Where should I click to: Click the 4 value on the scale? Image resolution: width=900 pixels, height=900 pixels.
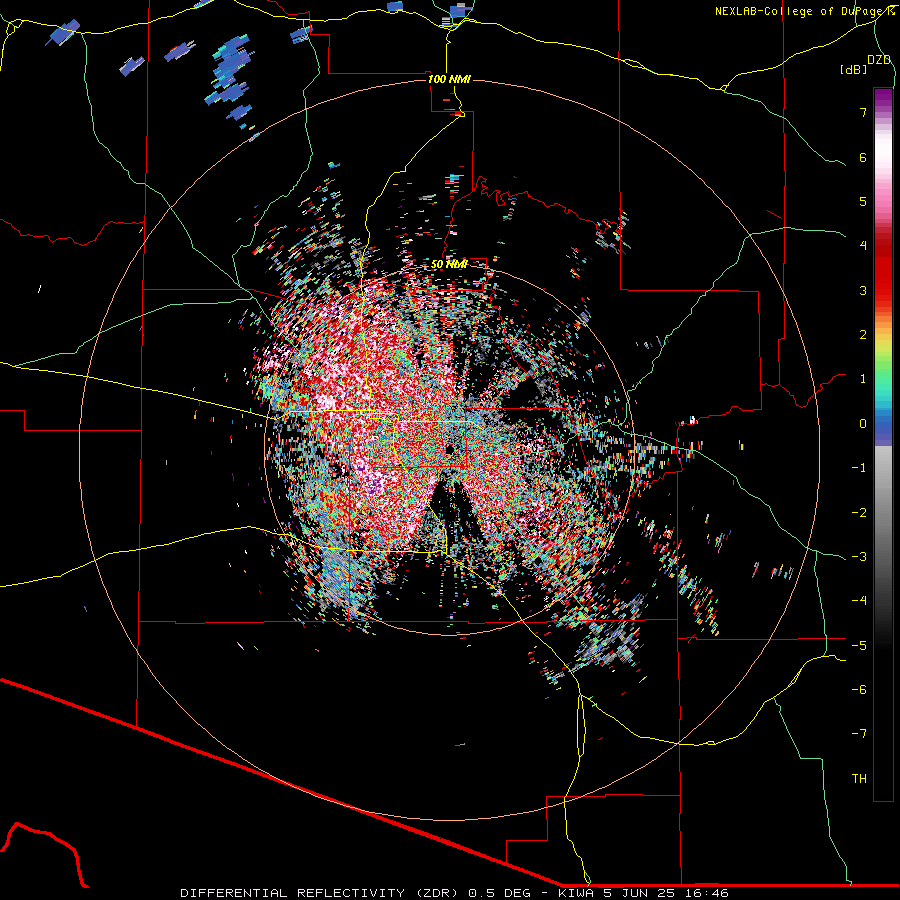[863, 246]
